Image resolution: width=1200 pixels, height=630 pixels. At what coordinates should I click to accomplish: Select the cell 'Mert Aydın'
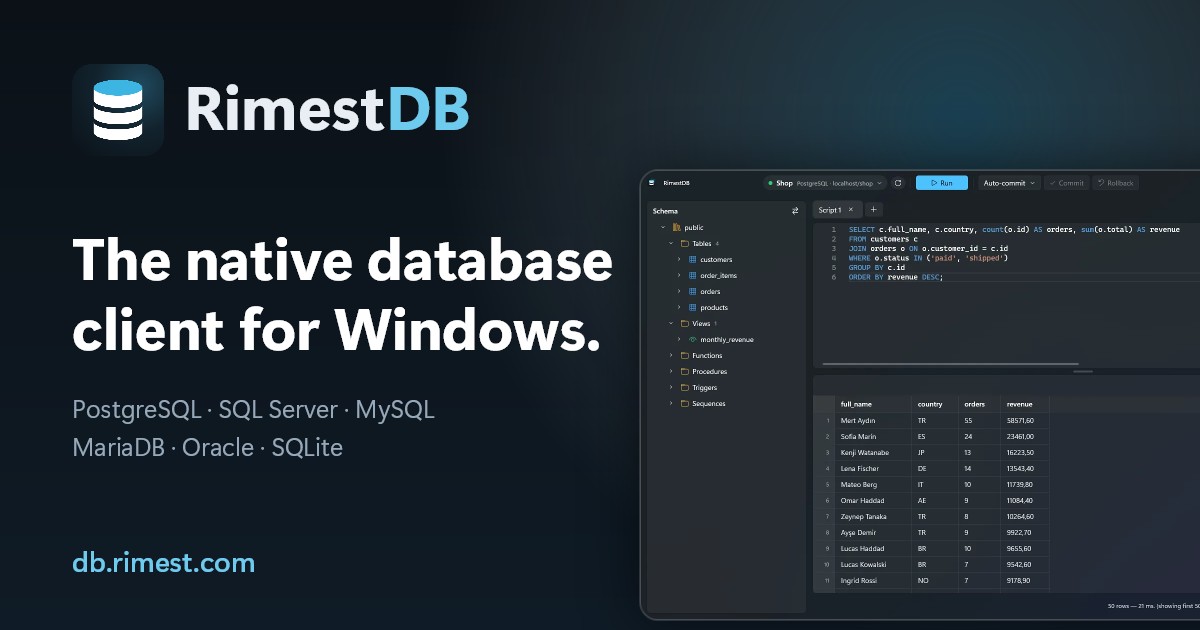(873, 421)
